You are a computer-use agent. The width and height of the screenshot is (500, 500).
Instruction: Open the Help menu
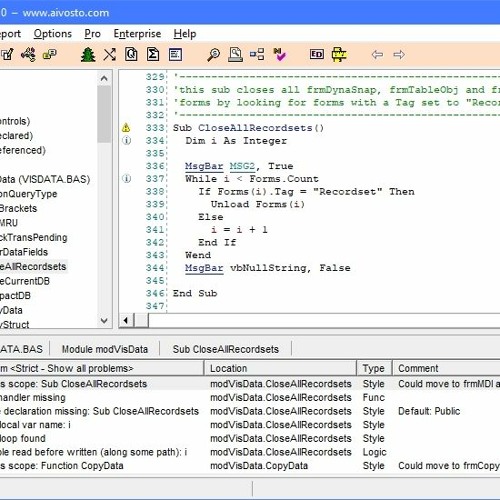[x=185, y=34]
